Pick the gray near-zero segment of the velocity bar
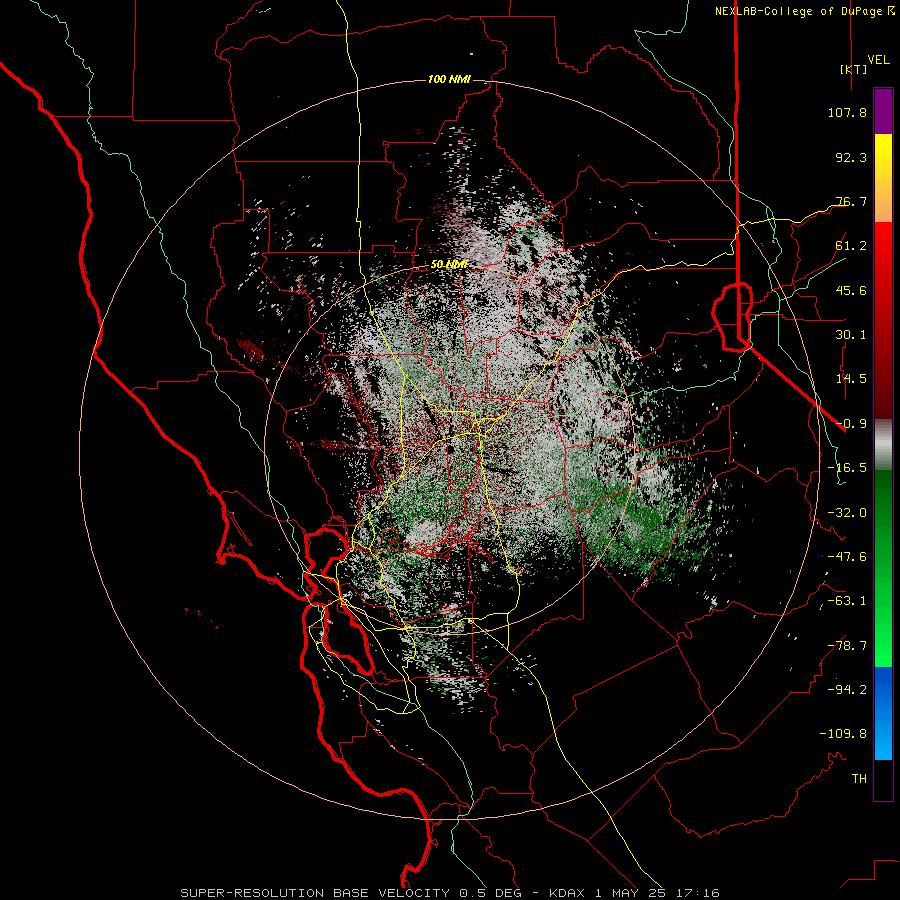Screen dimensions: 900x900 883,443
